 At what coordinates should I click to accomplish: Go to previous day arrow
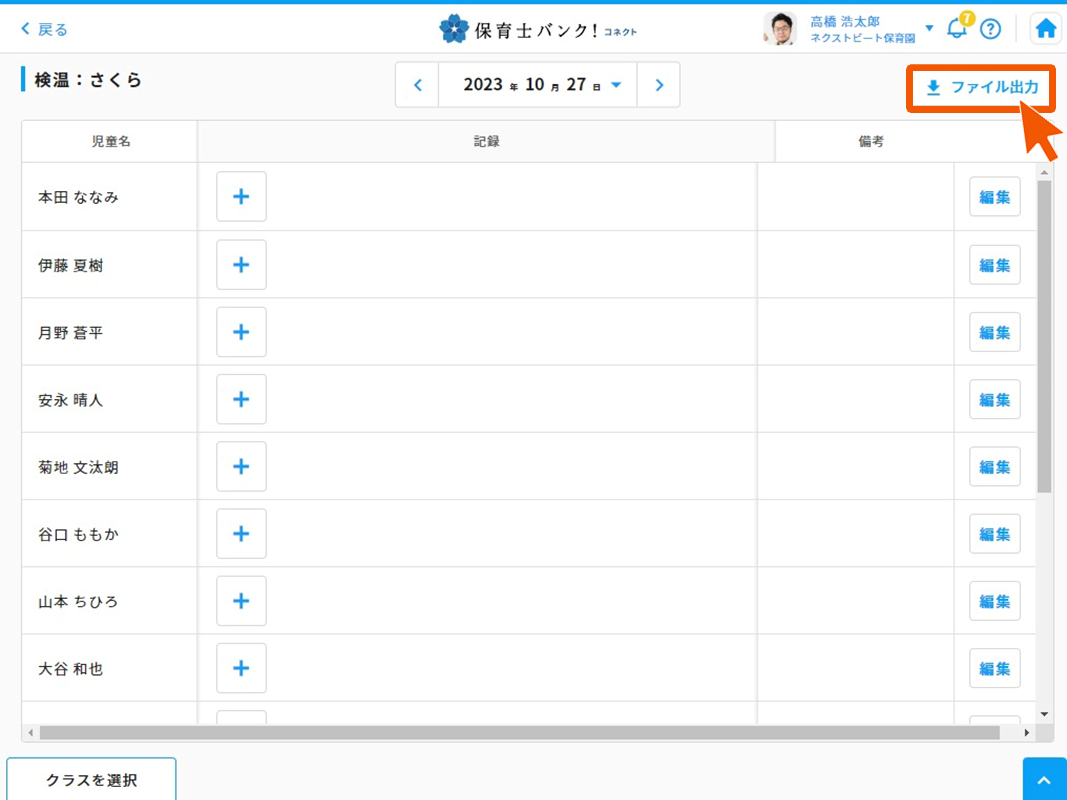pos(418,85)
